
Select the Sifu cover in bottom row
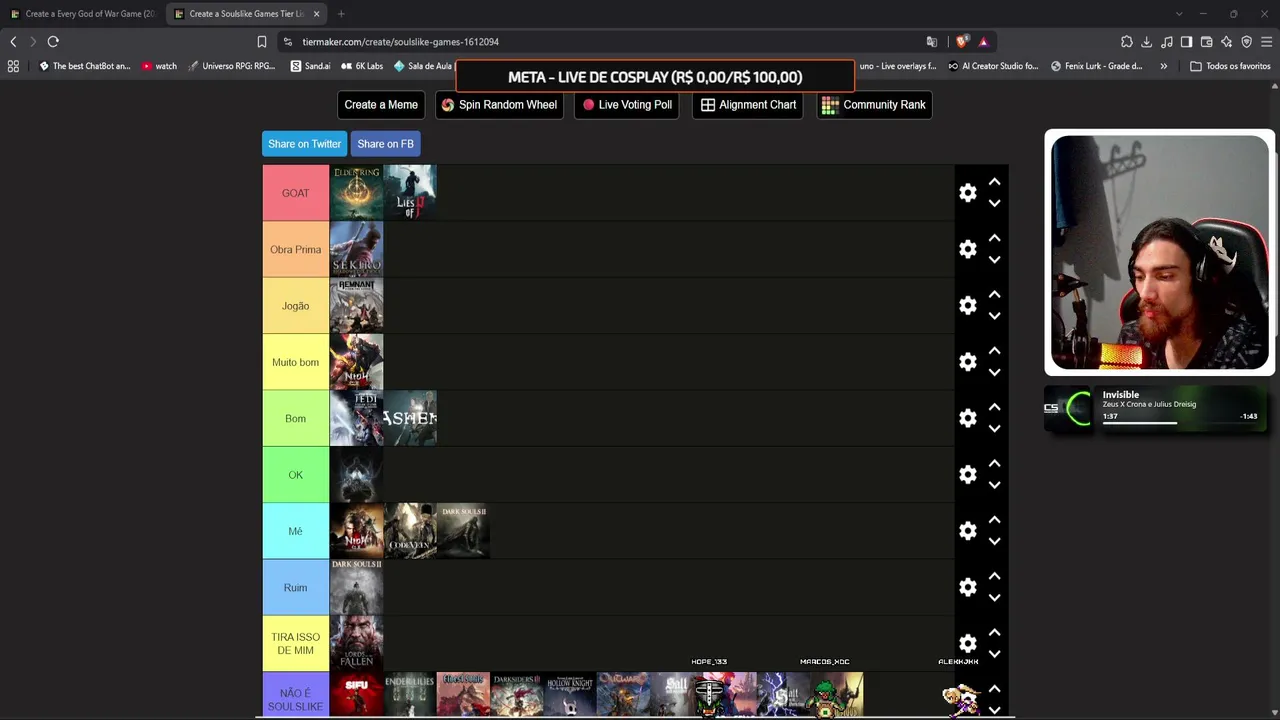click(357, 696)
